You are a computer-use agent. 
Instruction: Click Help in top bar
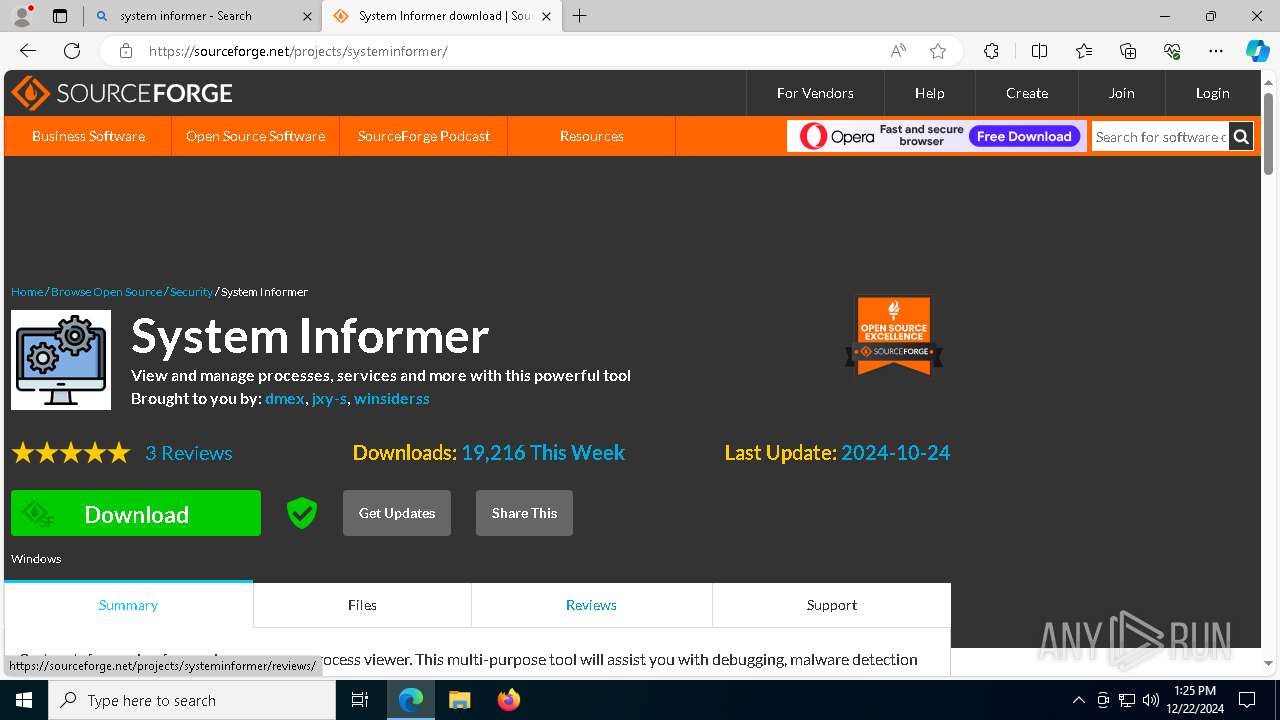[x=929, y=93]
